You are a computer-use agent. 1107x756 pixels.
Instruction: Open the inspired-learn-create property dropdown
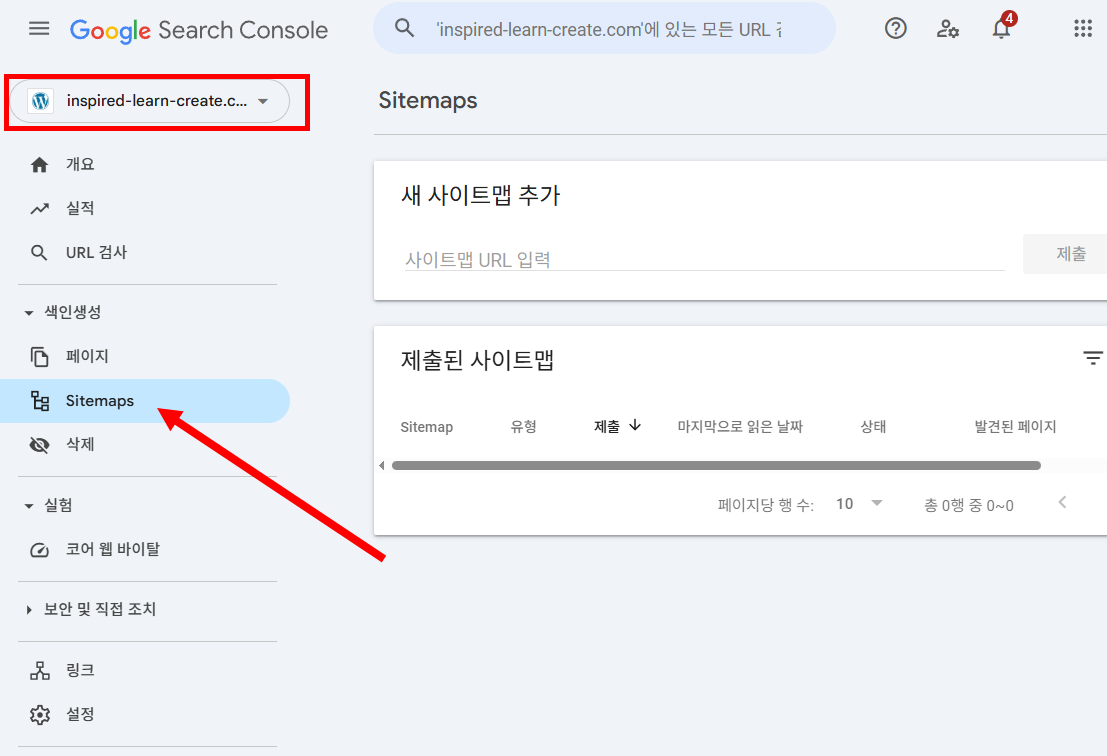coord(150,101)
